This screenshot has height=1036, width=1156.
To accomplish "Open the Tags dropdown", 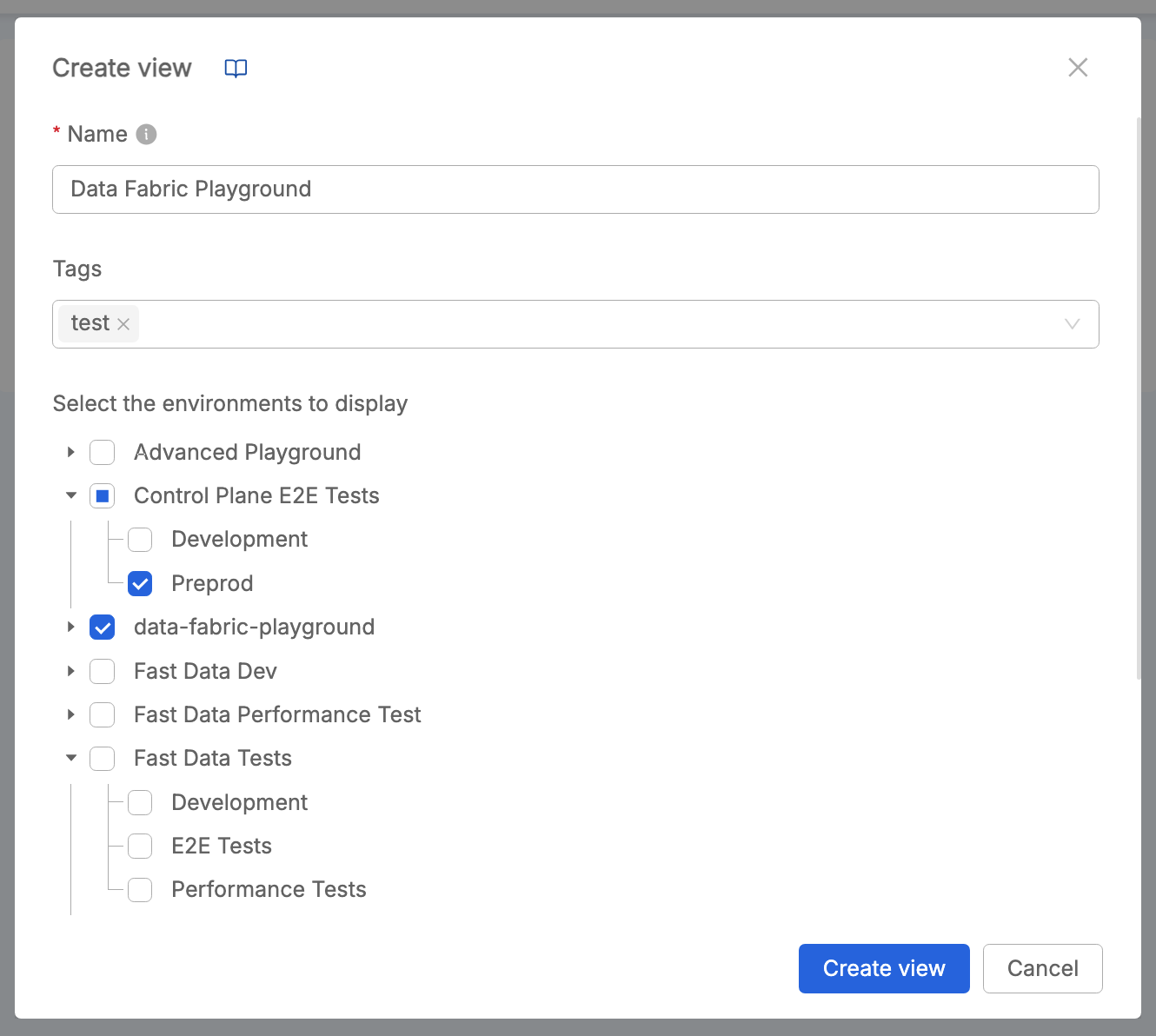I will 1072,323.
